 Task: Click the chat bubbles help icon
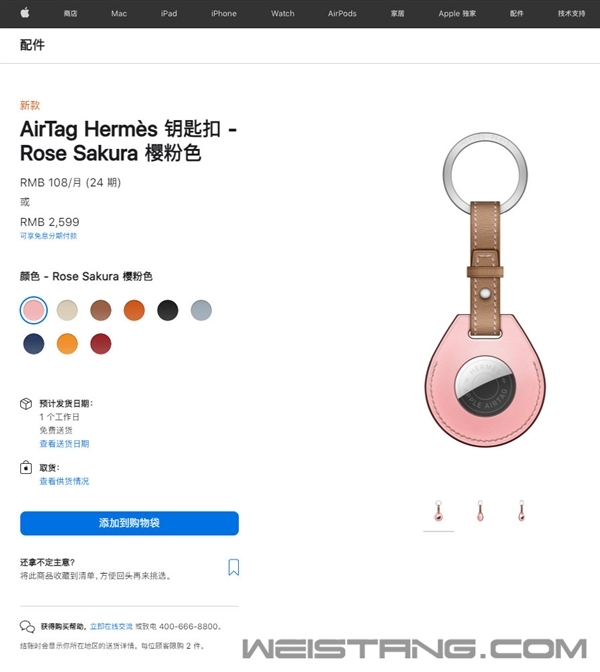27,627
